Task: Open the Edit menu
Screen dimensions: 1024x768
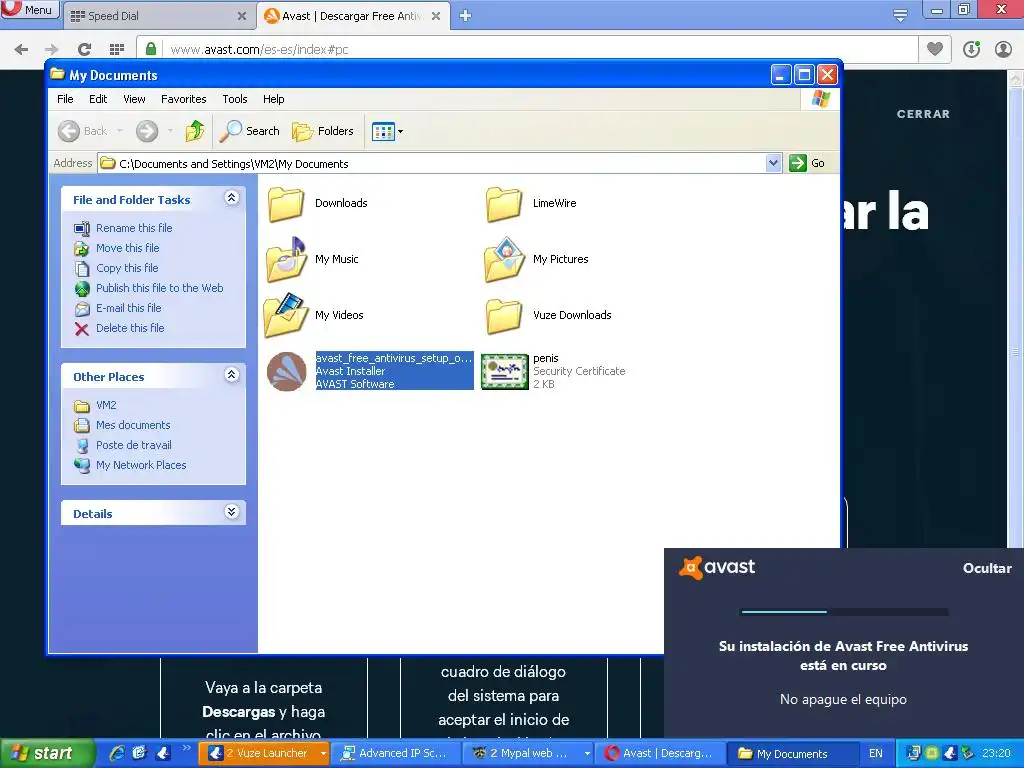Action: (x=98, y=99)
